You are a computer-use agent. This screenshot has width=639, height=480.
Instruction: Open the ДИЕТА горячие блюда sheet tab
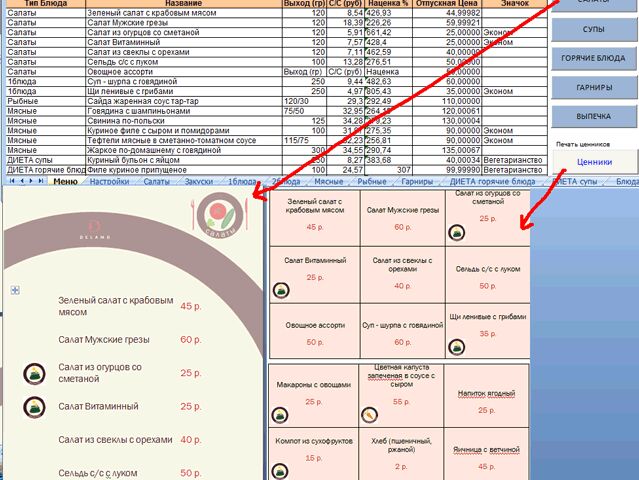(x=492, y=181)
